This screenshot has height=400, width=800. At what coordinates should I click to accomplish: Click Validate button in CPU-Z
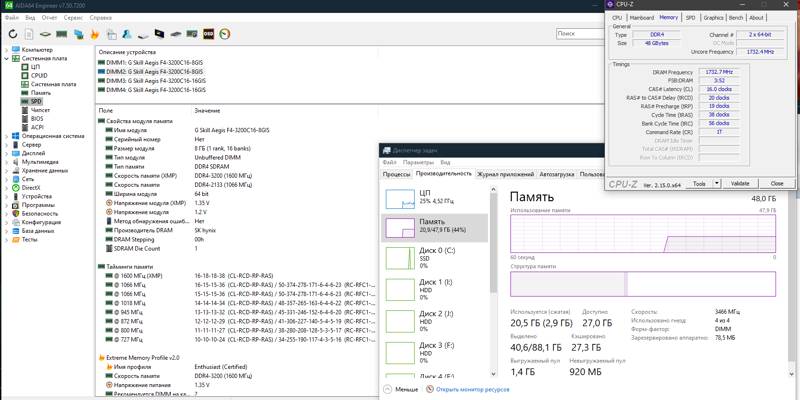point(740,183)
